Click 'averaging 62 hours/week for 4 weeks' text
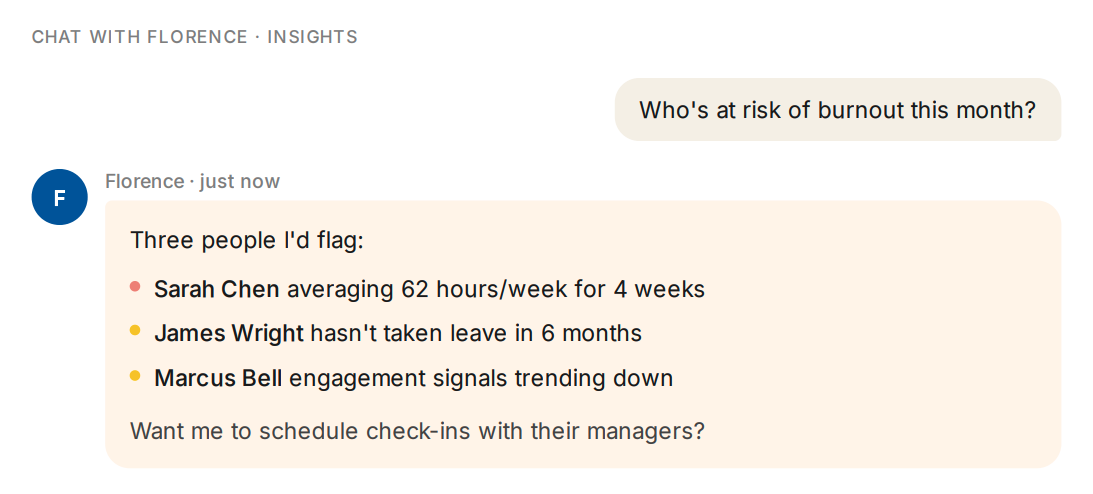Image resolution: width=1093 pixels, height=494 pixels. 496,289
